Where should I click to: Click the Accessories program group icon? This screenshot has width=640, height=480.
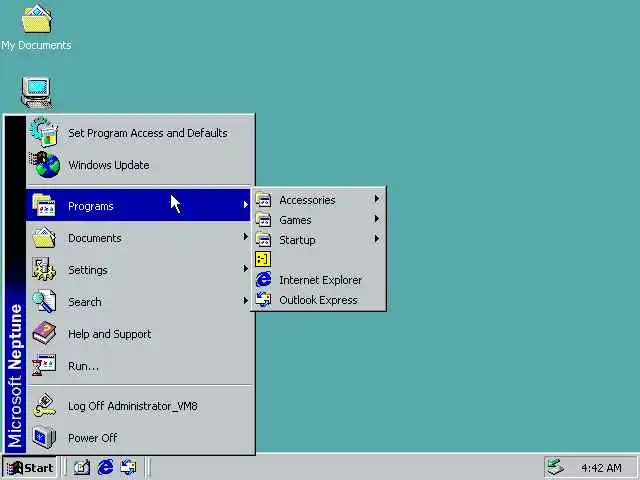[263, 200]
